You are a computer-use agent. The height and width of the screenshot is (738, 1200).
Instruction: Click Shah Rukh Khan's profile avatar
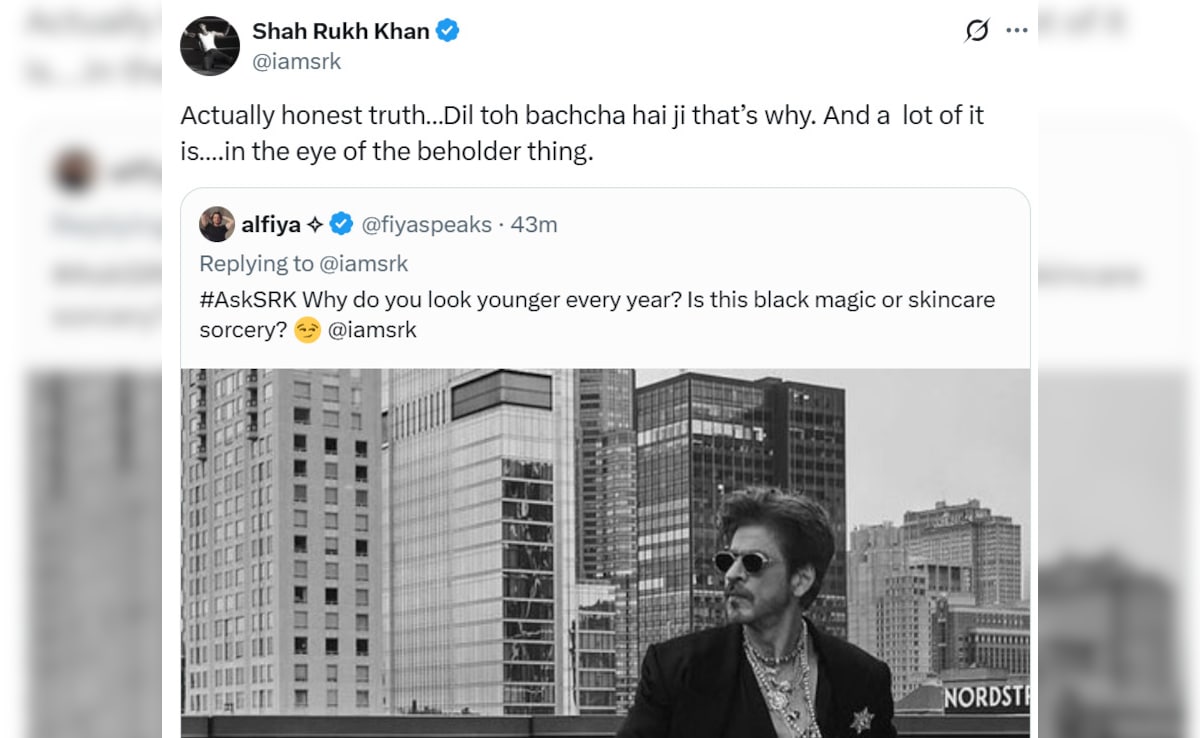coord(209,45)
